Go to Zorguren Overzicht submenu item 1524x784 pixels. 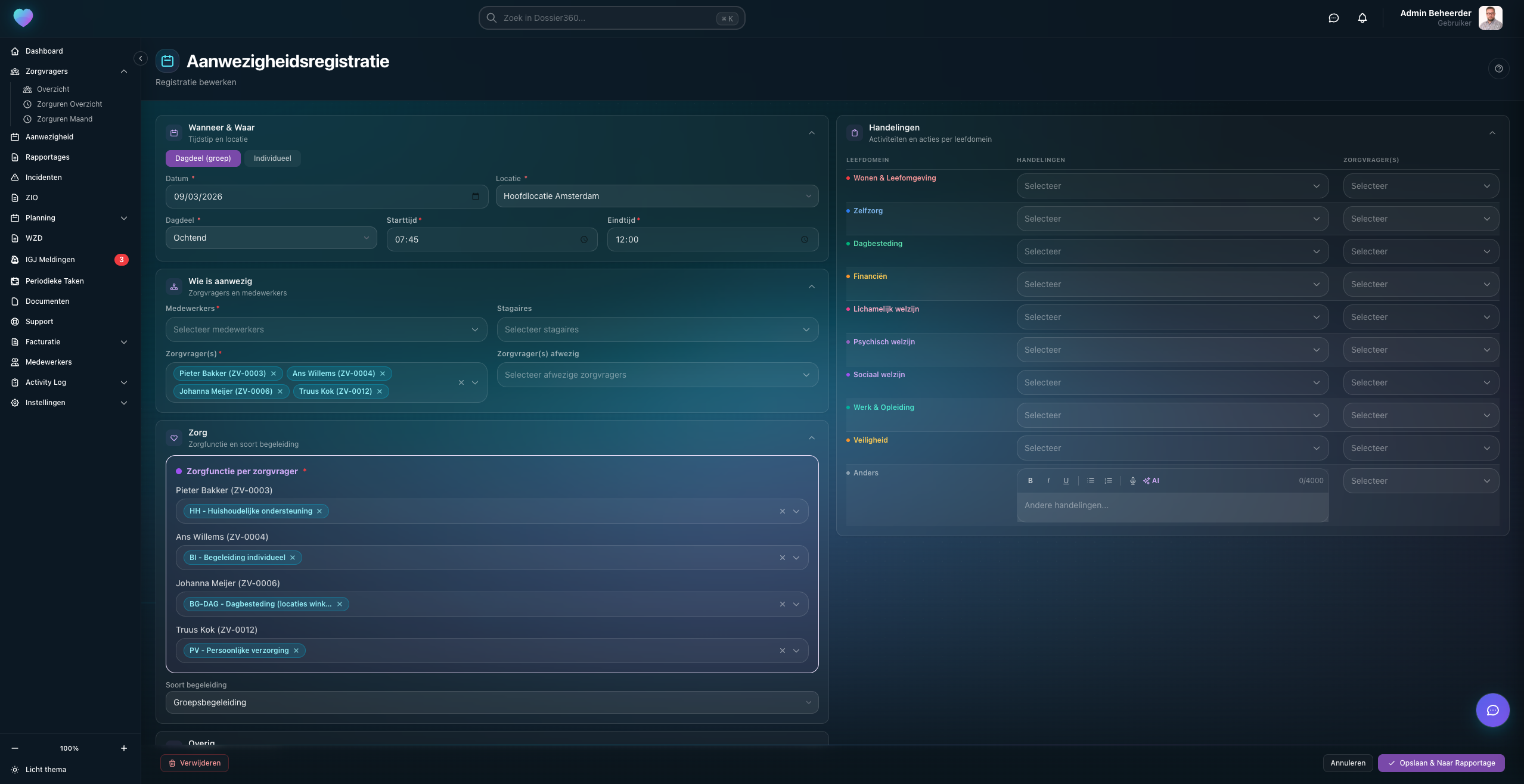(x=69, y=104)
